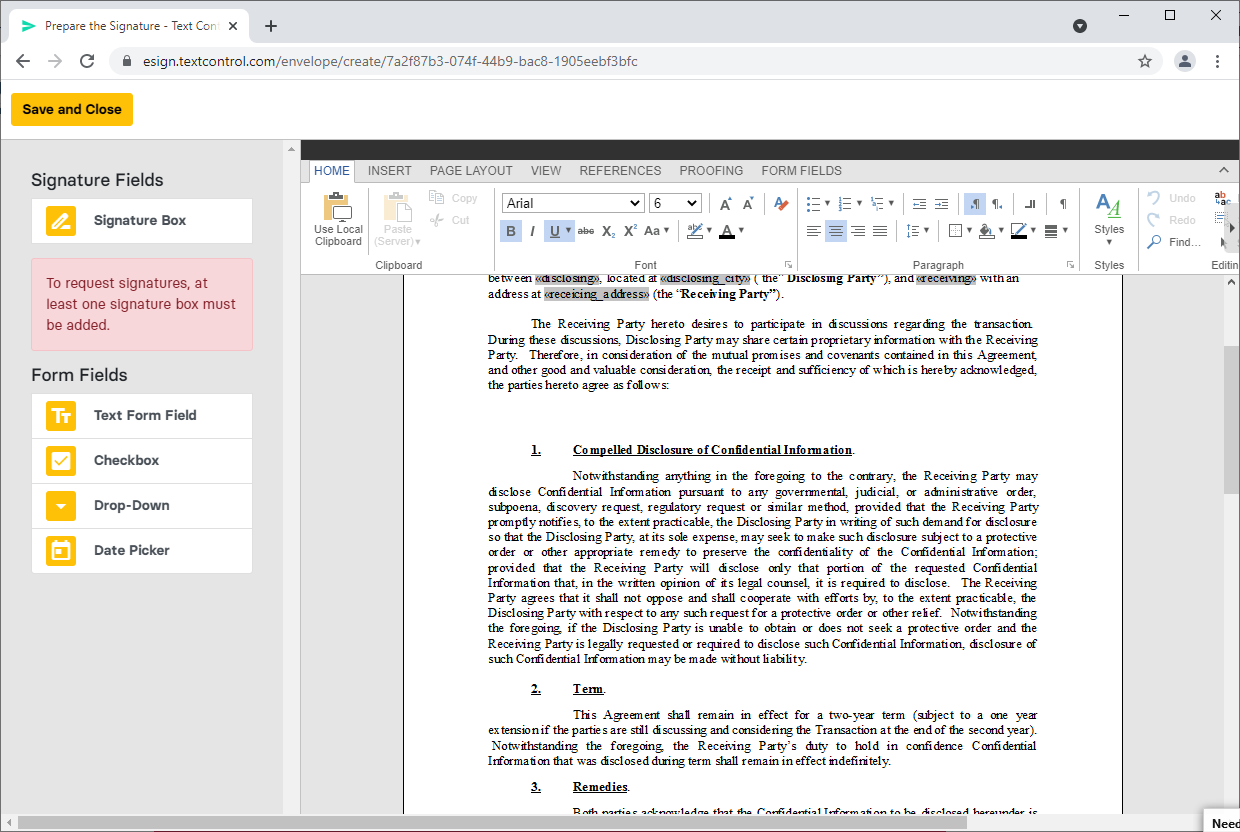Go back in browser history
The width and height of the screenshot is (1240, 832).
(23, 61)
